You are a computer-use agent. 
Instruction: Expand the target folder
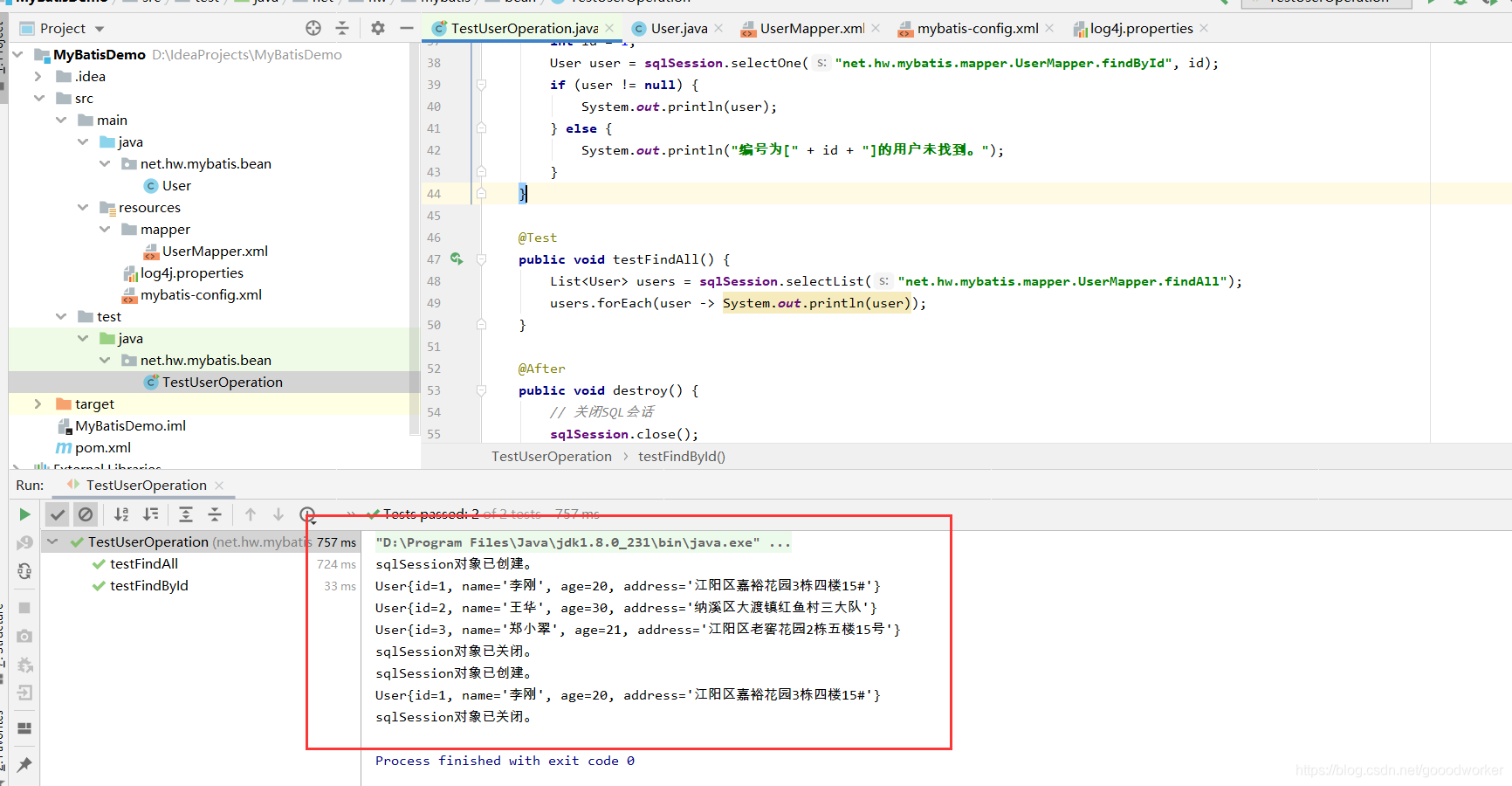click(38, 403)
